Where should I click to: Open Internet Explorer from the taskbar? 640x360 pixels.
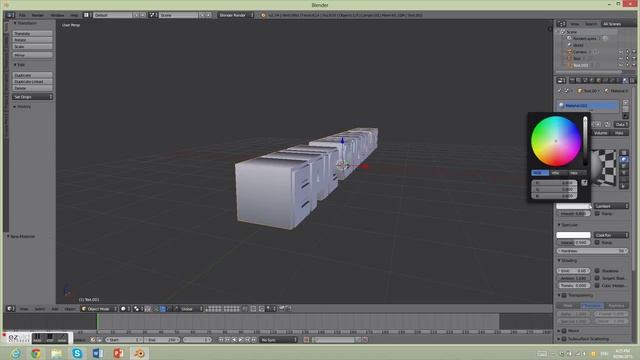16,353
